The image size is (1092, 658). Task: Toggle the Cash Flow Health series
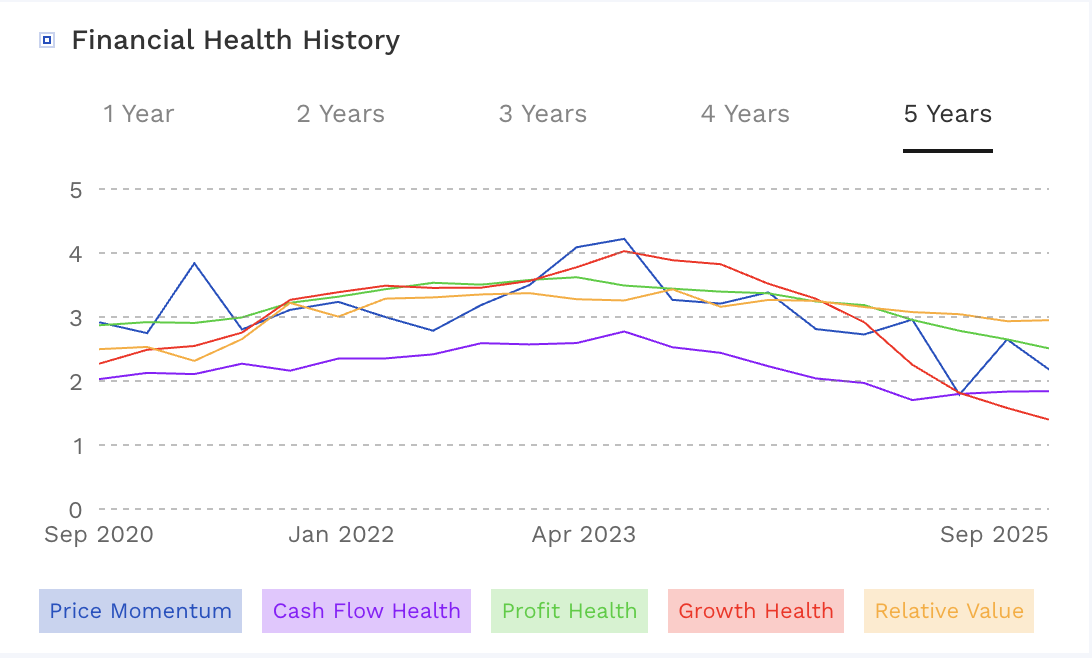point(366,610)
